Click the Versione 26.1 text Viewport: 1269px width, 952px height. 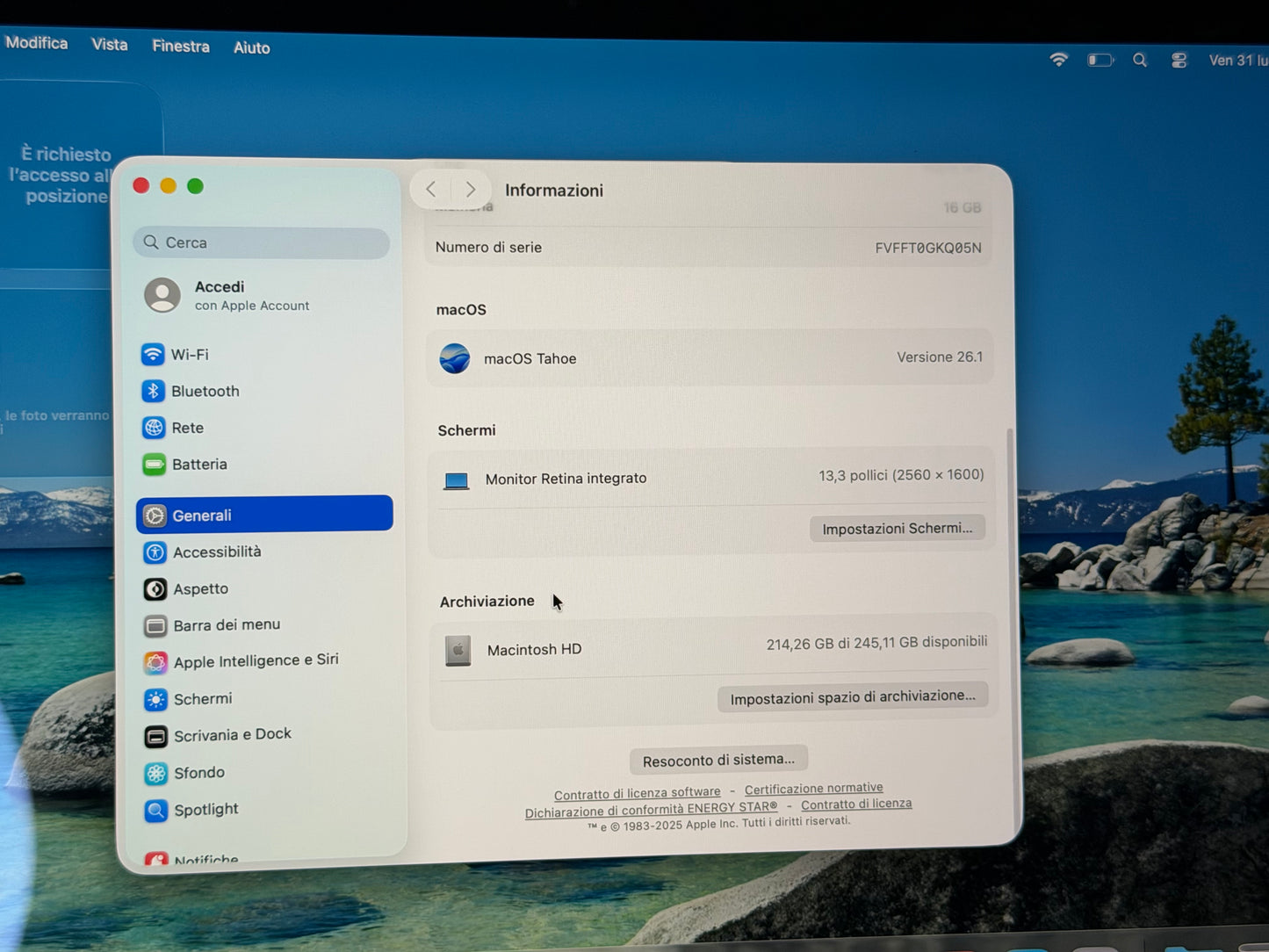point(940,357)
